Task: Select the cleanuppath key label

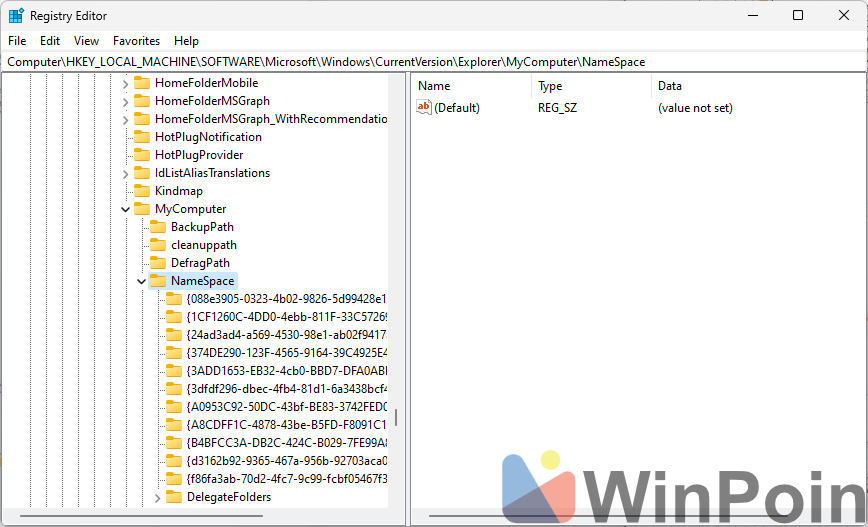Action: click(x=204, y=245)
